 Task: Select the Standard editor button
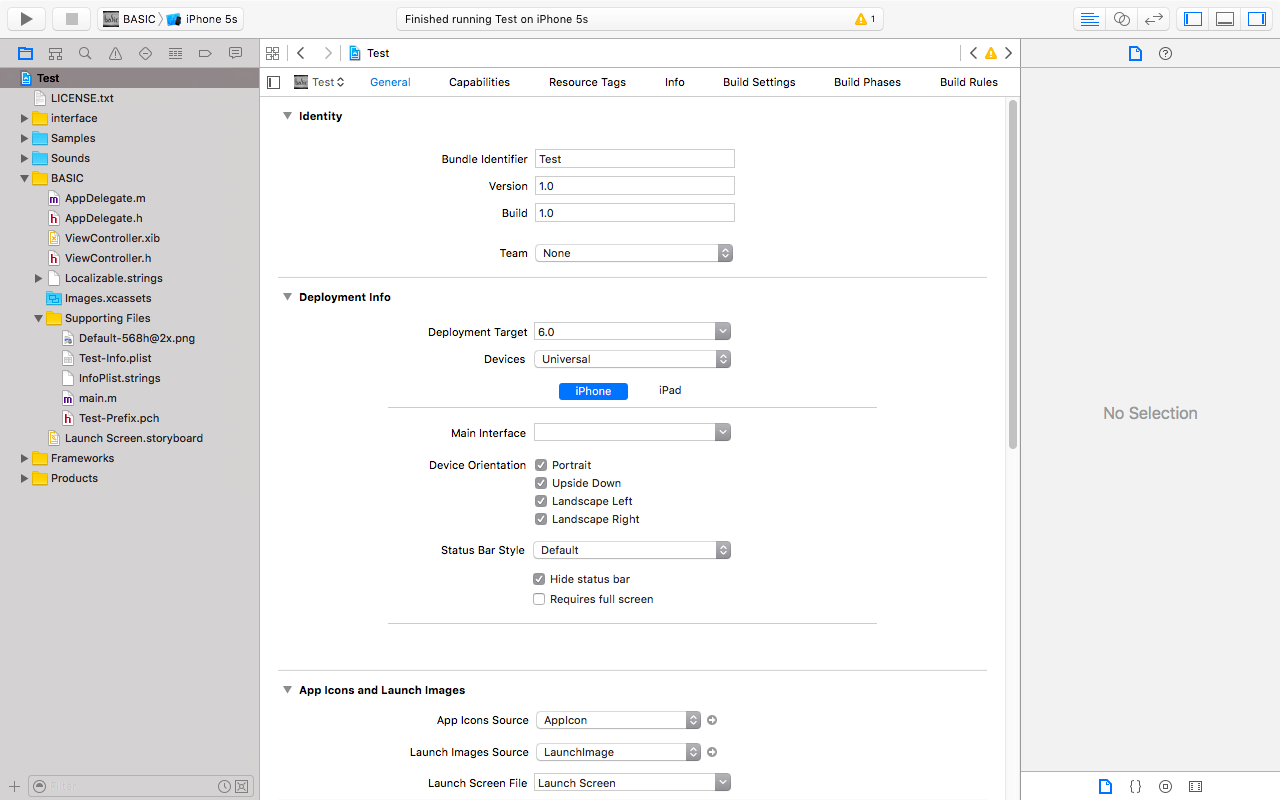pos(1090,19)
